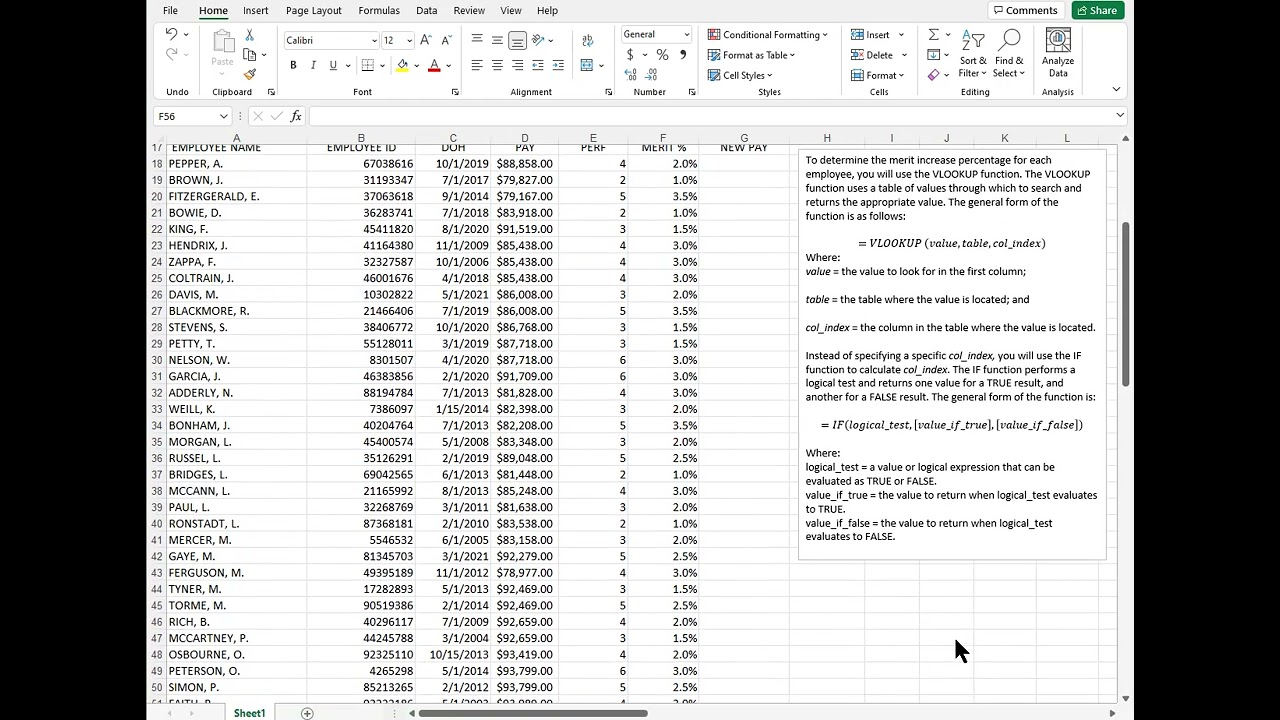Screen dimensions: 1280x720
Task: Toggle Italic formatting
Action: click(x=313, y=65)
